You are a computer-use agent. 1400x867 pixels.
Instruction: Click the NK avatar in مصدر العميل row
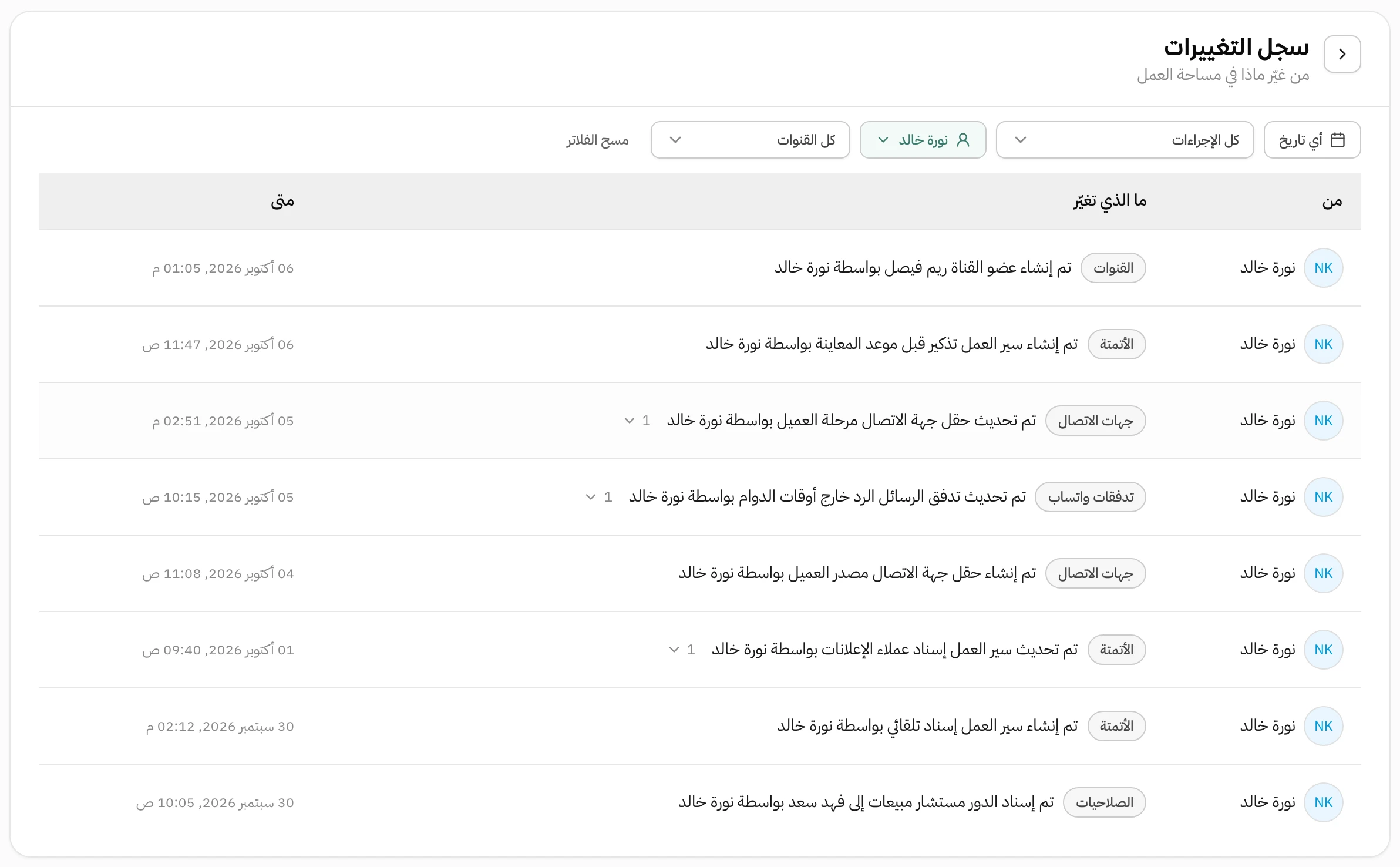(x=1323, y=573)
